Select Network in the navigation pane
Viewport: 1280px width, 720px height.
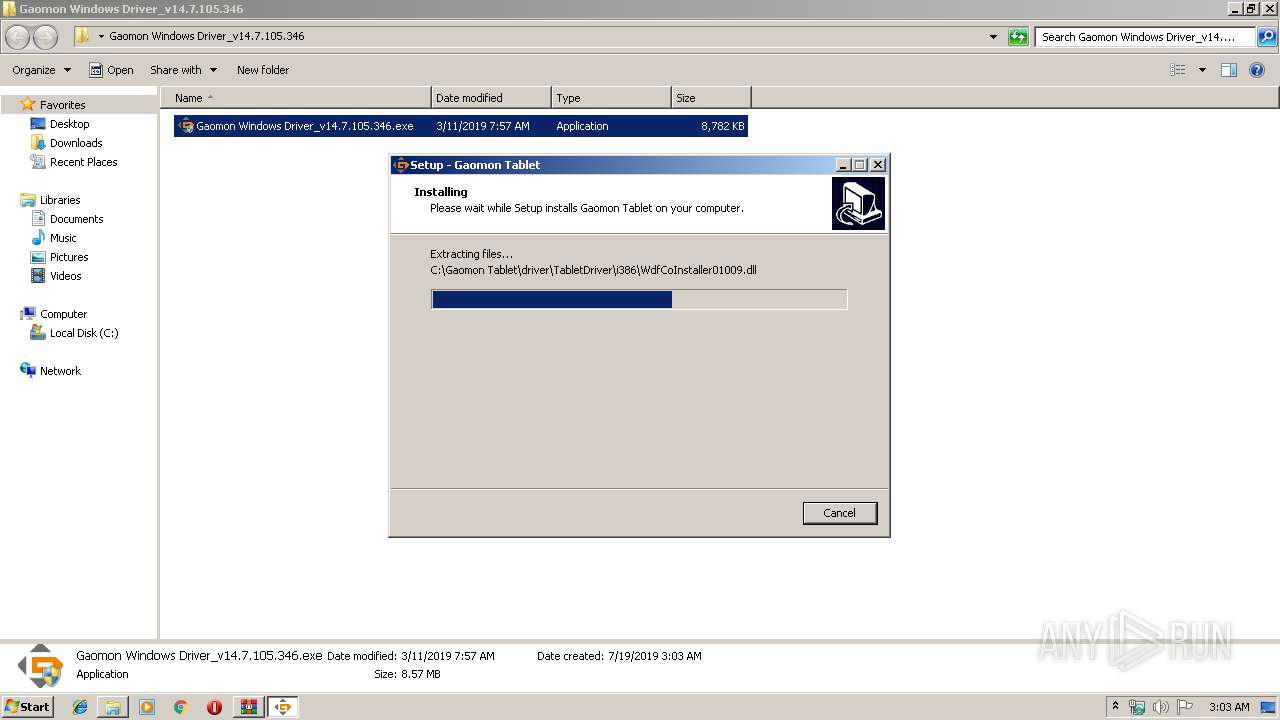click(60, 371)
